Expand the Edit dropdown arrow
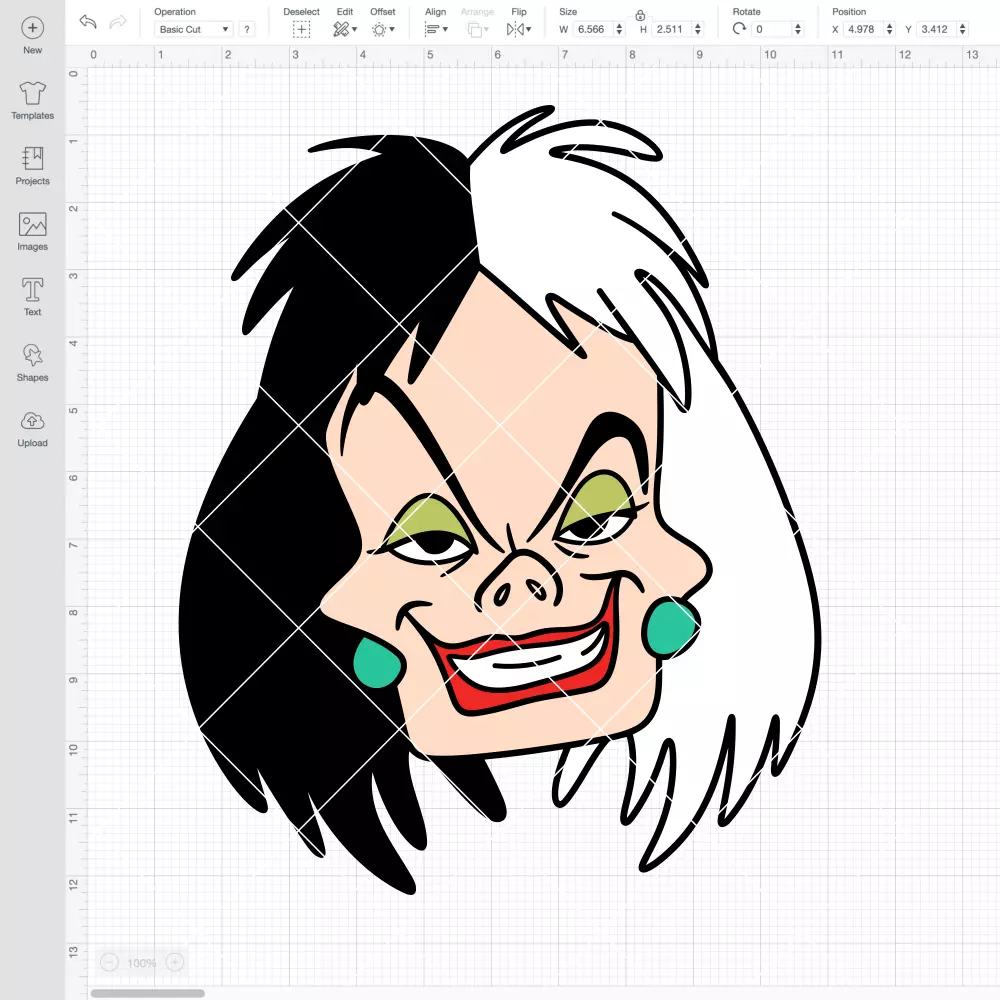This screenshot has width=1000, height=1000. pos(355,29)
